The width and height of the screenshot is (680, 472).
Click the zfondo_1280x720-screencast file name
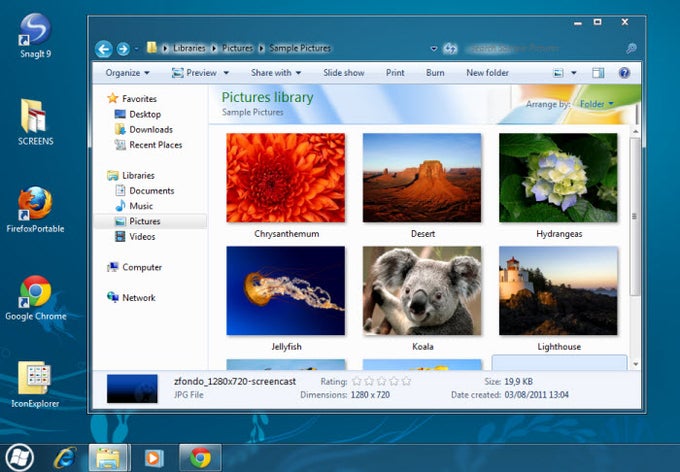pos(235,382)
